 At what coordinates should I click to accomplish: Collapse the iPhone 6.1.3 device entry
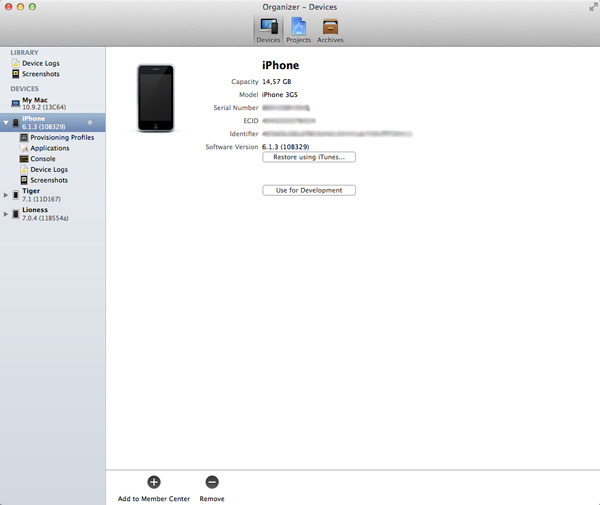pos(6,123)
